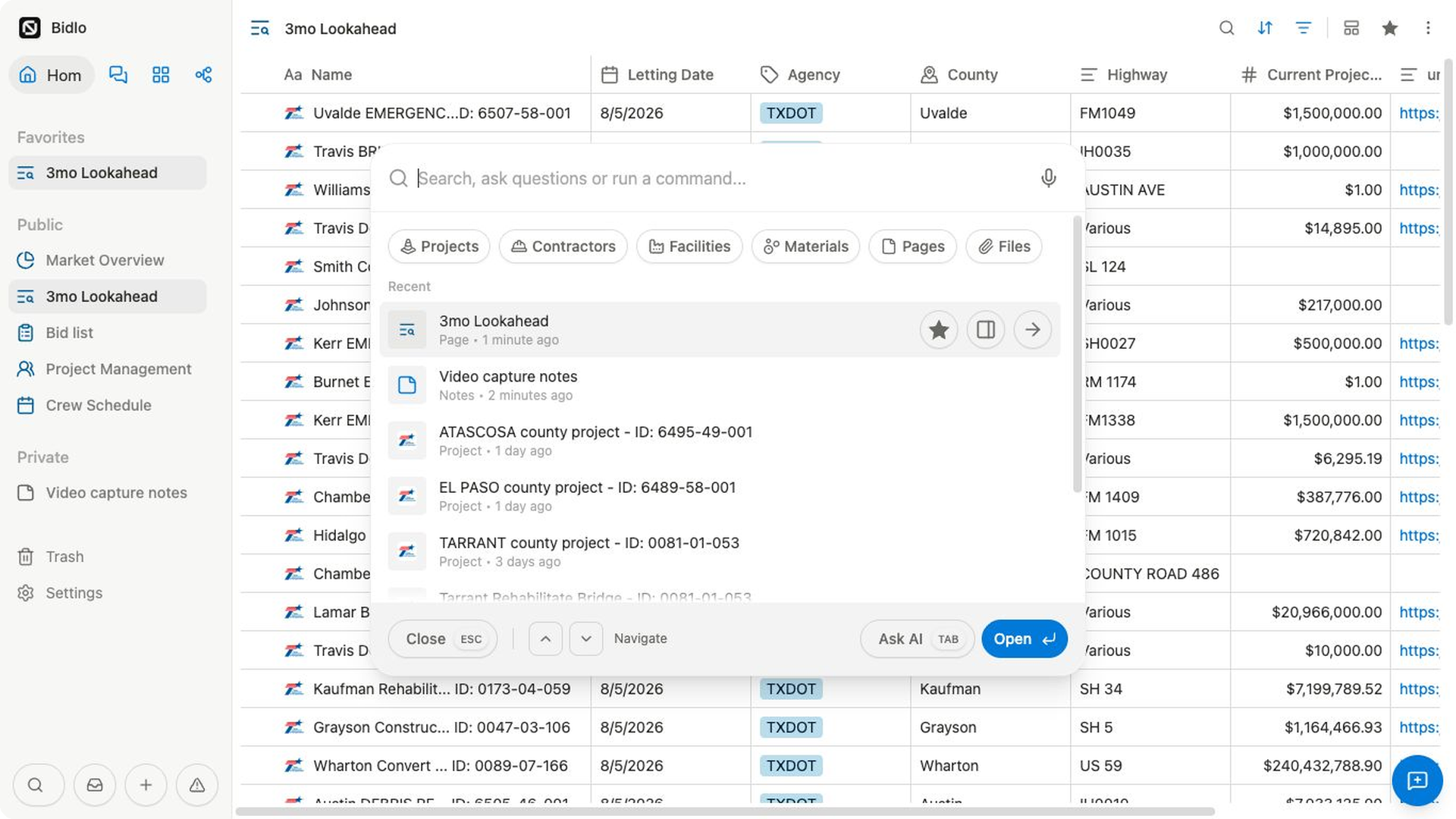This screenshot has width=1456, height=819.
Task: Select Video capture notes recent result
Action: 720,385
